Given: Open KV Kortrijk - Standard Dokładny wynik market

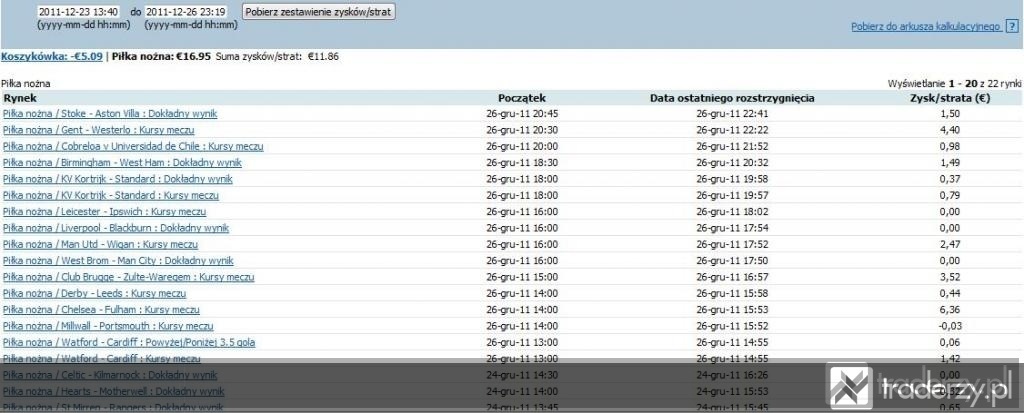Looking at the screenshot, I should click(118, 179).
